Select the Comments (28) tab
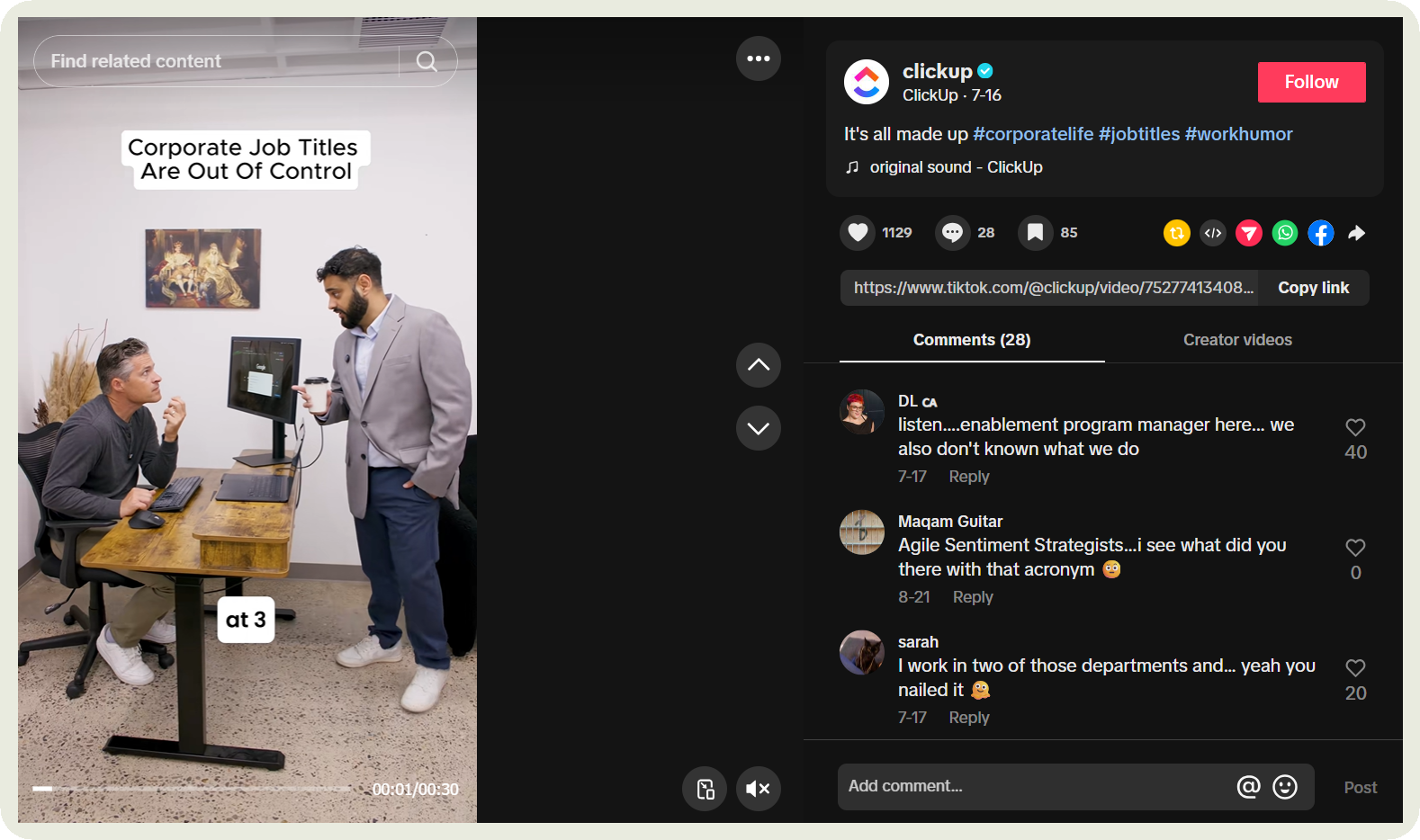Screen dimensions: 1420x840 pyautogui.click(x=971, y=340)
